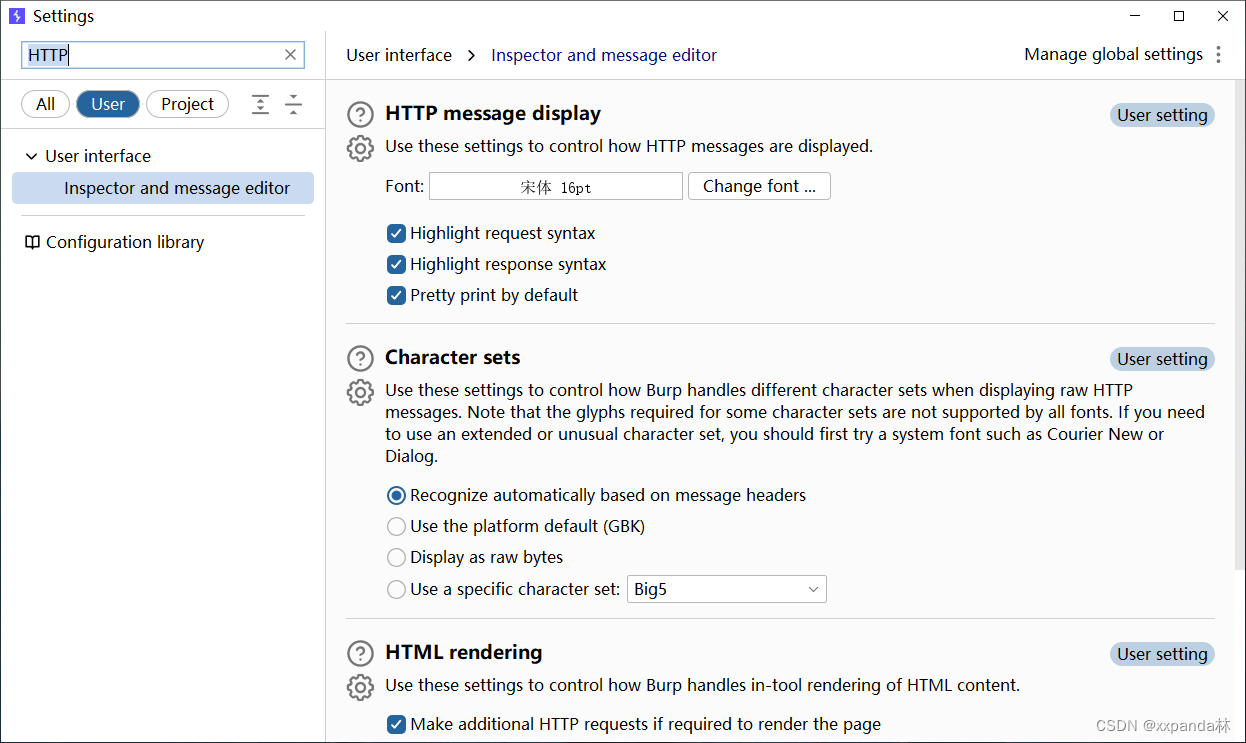Select Display as raw bytes option
This screenshot has height=743, width=1246.
397,558
